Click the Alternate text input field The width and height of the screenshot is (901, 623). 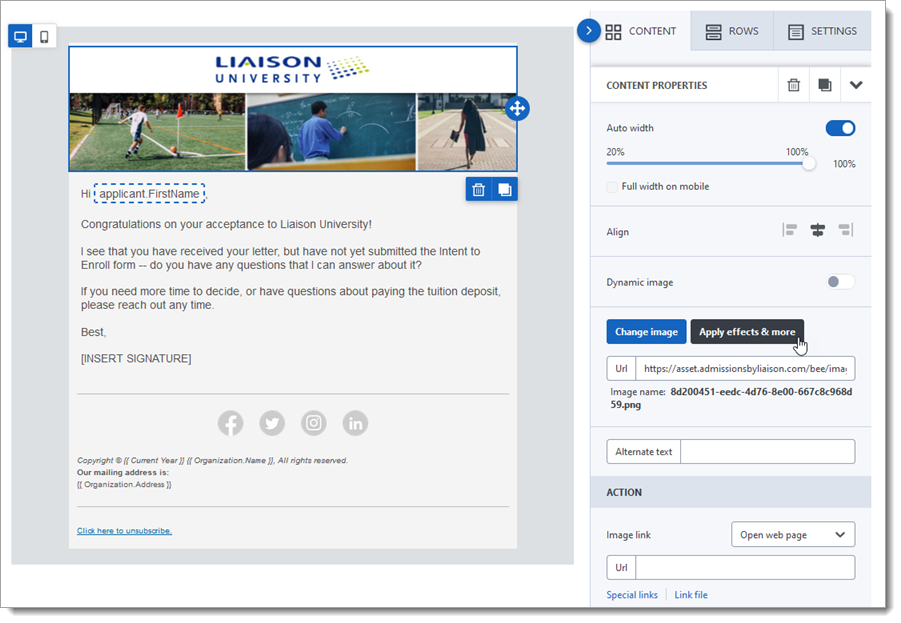[x=767, y=452]
